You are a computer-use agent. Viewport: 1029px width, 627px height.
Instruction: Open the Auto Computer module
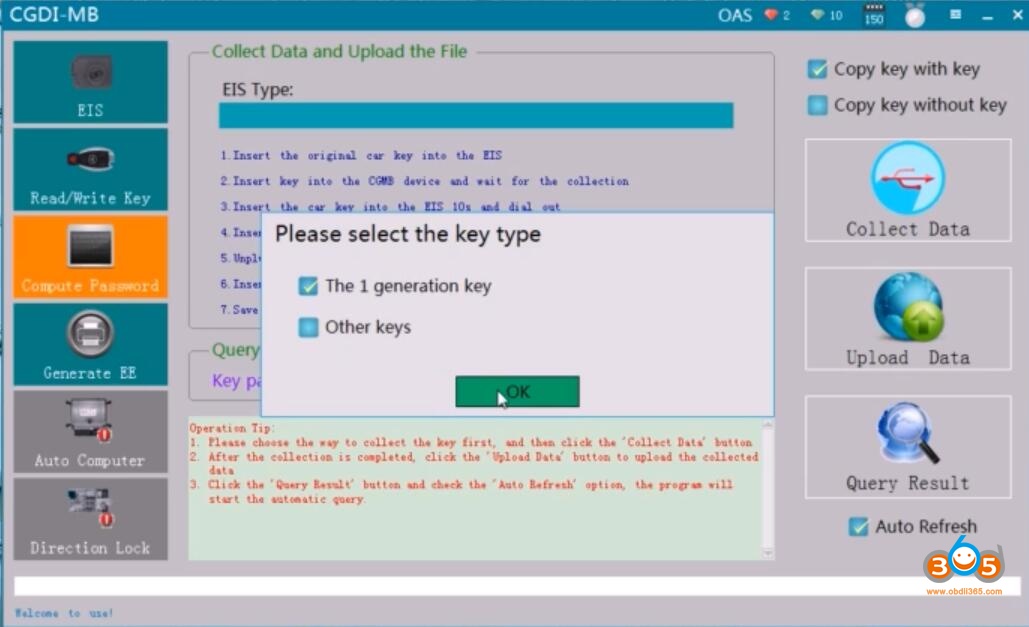tap(91, 432)
